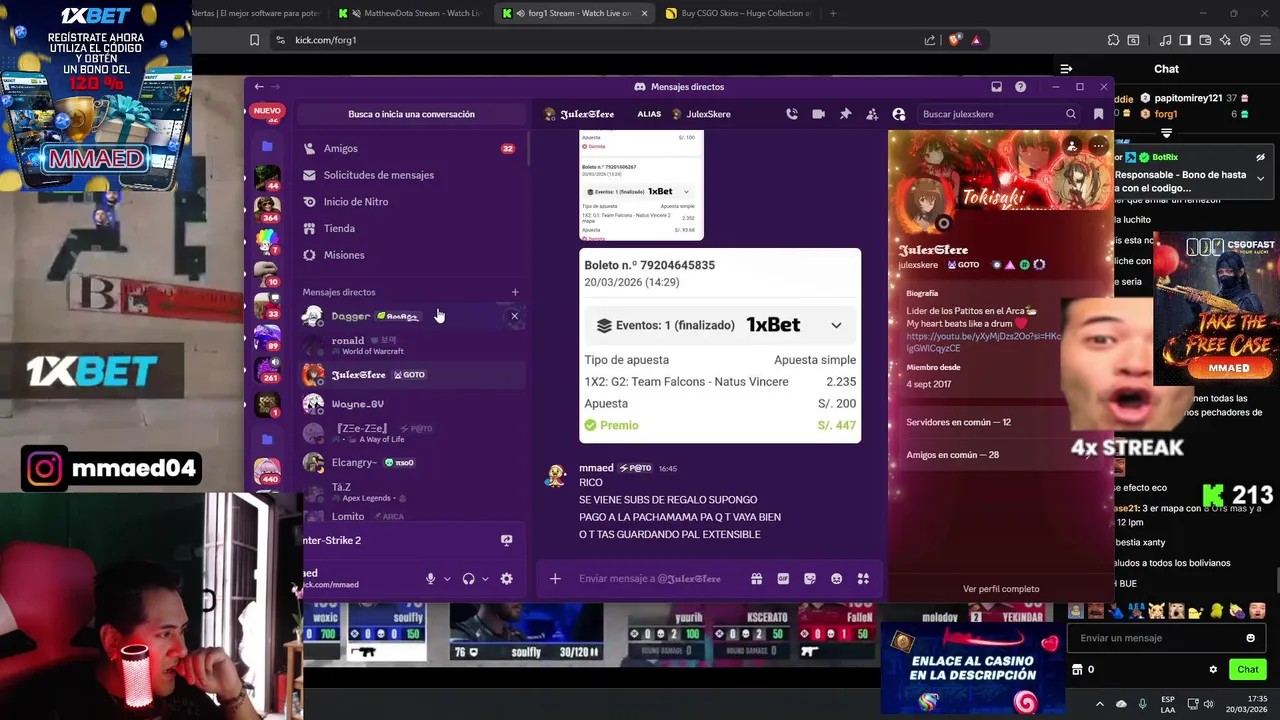The height and width of the screenshot is (720, 1280).
Task: Open the browser hamburger menu
Action: pyautogui.click(x=1265, y=40)
